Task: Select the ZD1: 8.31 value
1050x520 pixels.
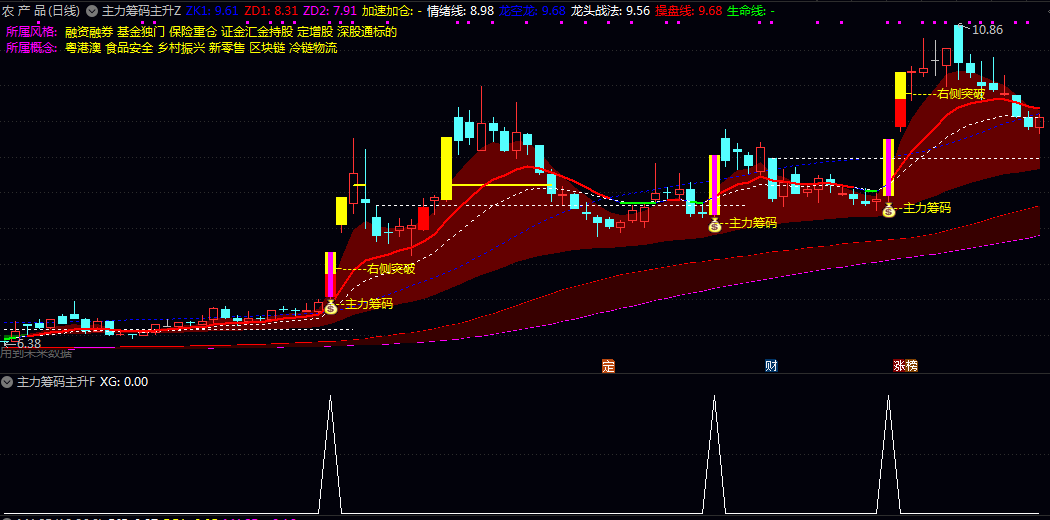Action: tap(271, 11)
